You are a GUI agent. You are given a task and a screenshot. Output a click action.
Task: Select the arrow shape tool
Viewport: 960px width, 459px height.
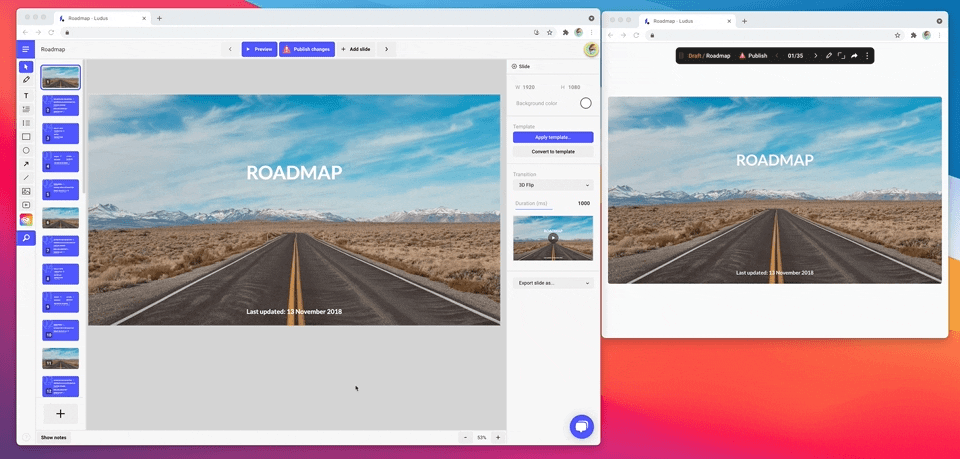pos(26,164)
